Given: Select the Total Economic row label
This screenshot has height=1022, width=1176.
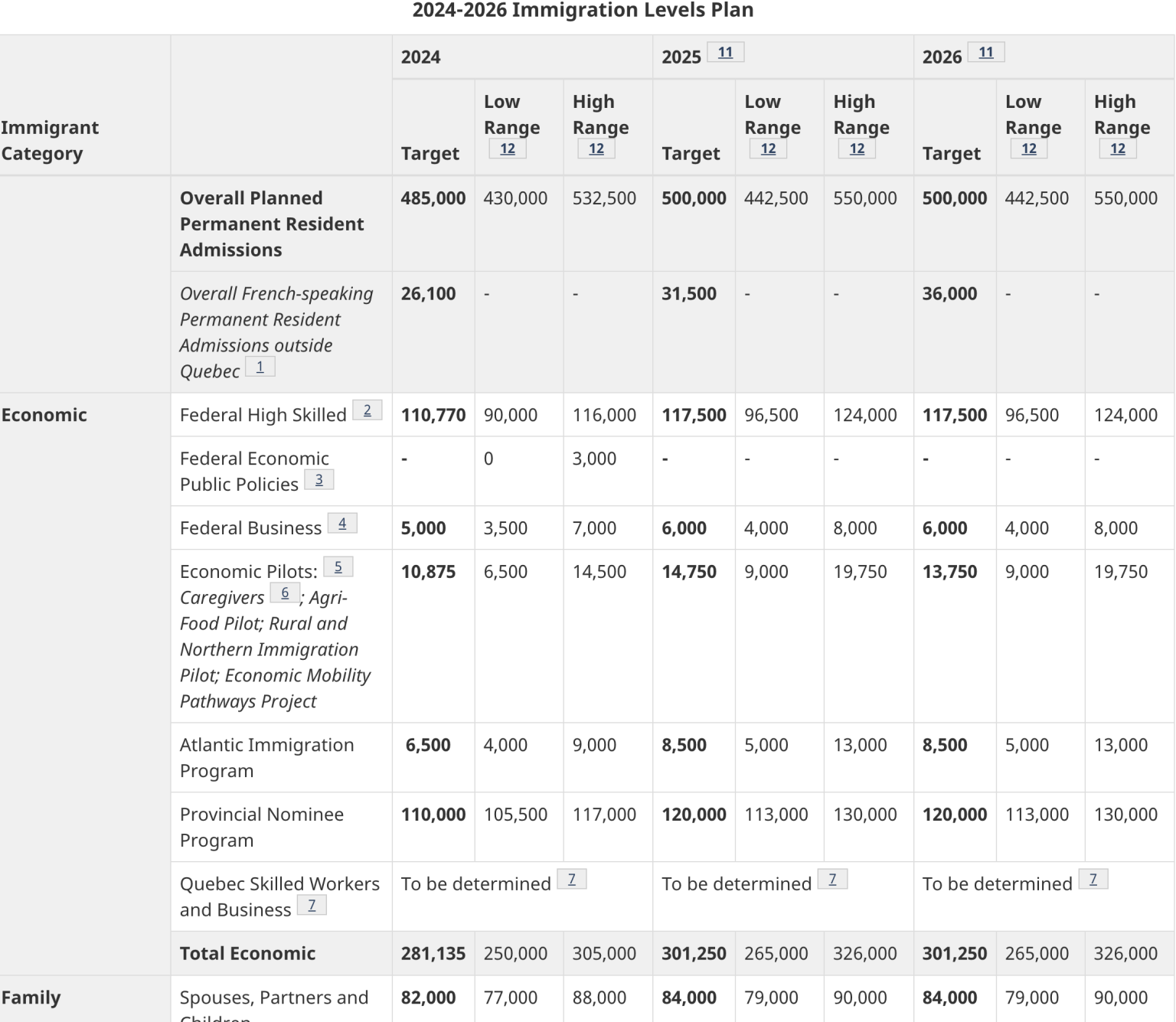Looking at the screenshot, I should [247, 953].
